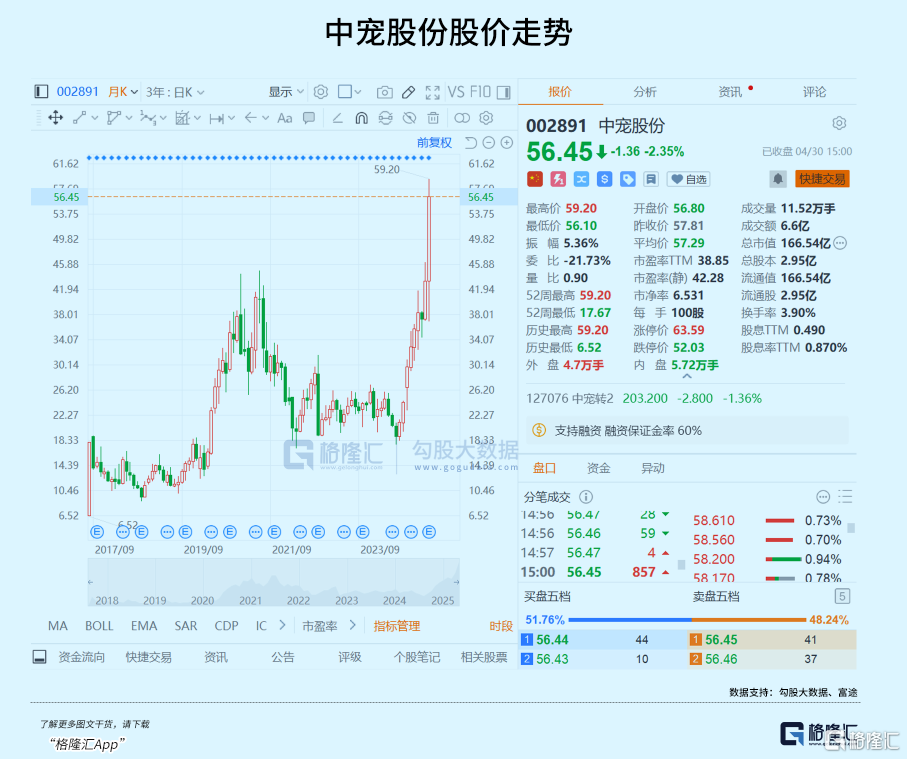The height and width of the screenshot is (759, 907).
Task: Open the 资金流向 bottom tab
Action: point(82,657)
